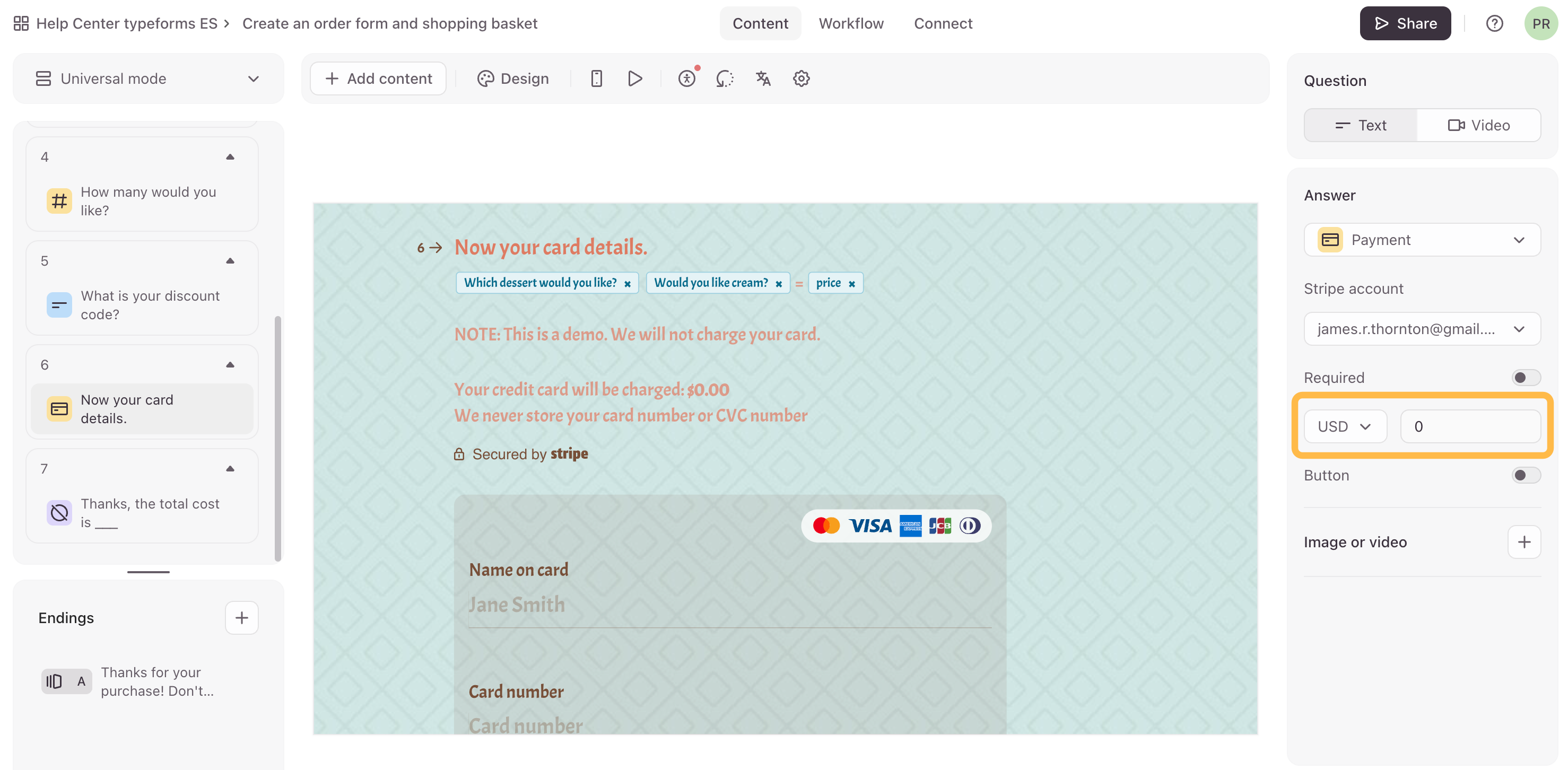Open the accessibility checker icon

click(x=686, y=78)
